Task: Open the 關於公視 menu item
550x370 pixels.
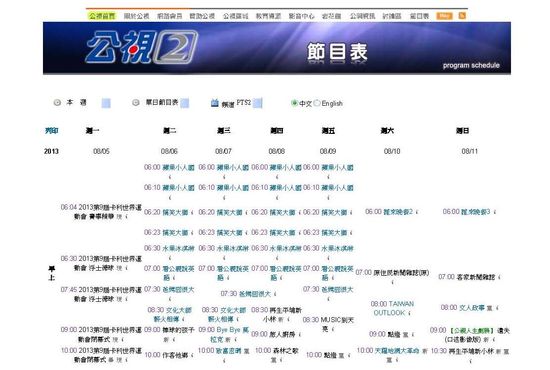Action: [x=136, y=16]
